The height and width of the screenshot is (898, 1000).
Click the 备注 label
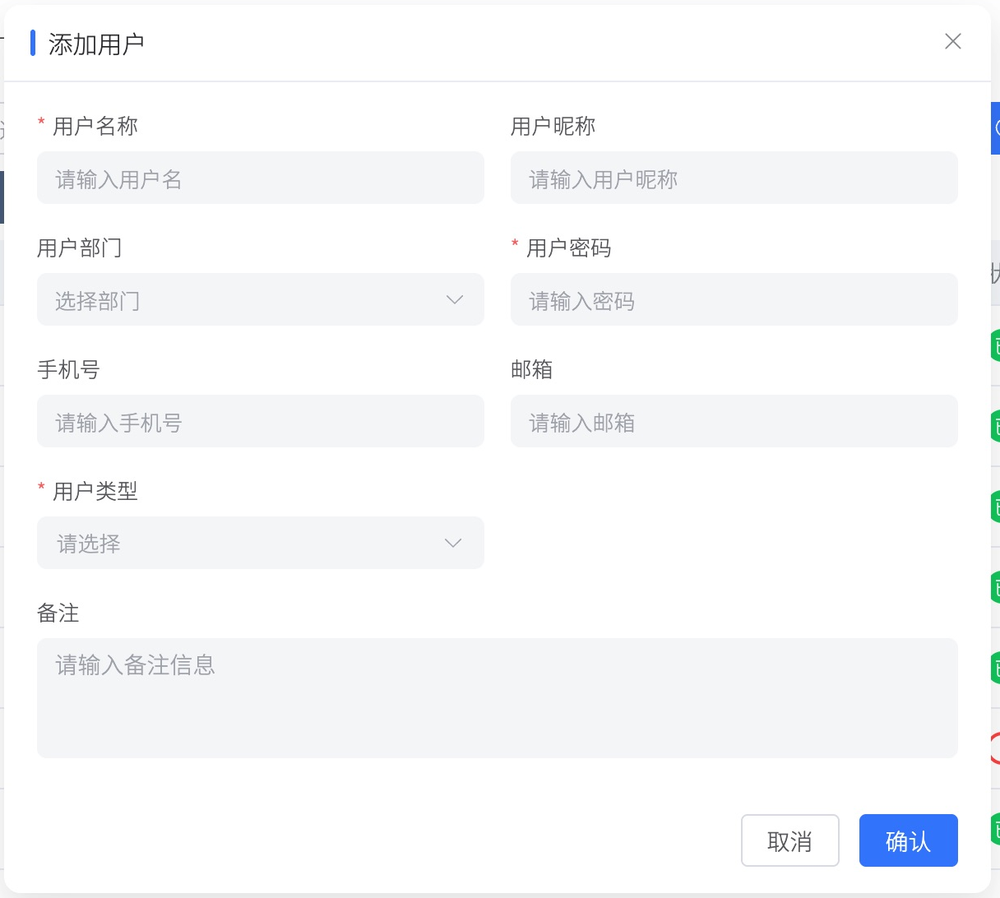click(x=58, y=614)
